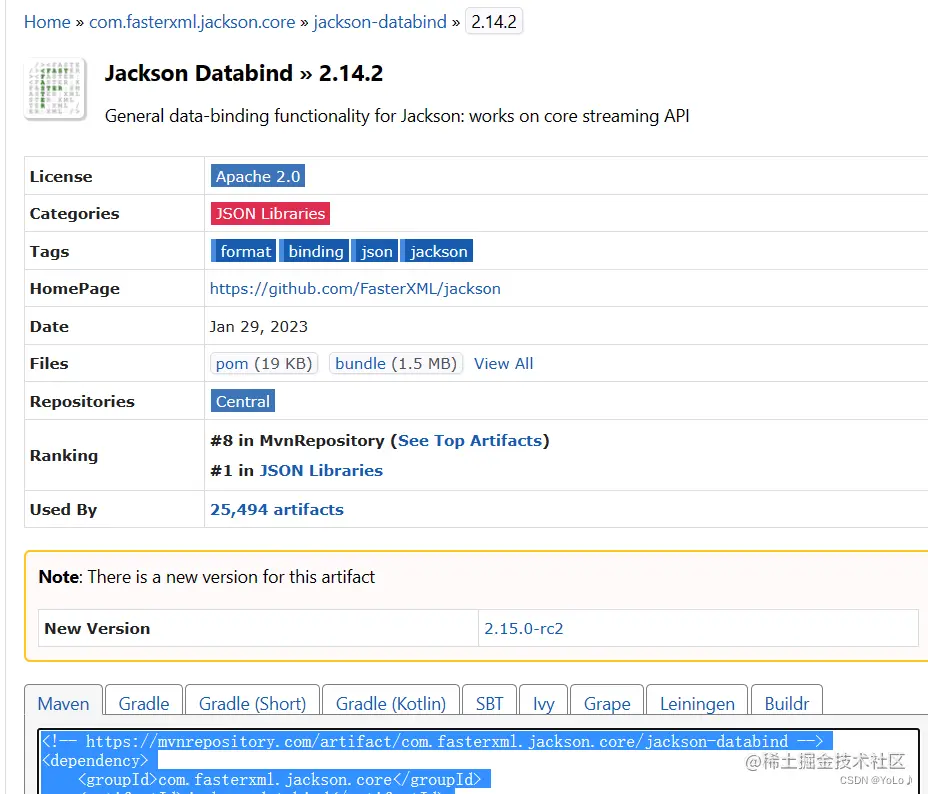Click the <dependency> line in the snippet

click(95, 760)
